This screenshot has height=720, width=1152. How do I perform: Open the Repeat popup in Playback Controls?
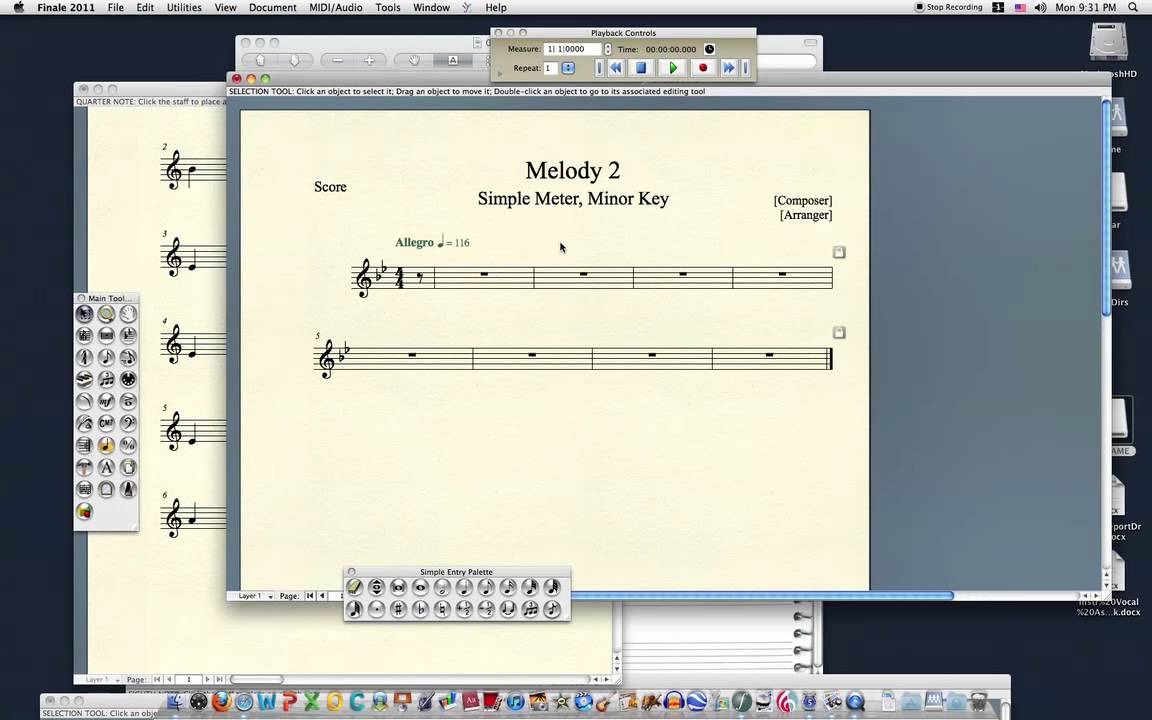coord(568,68)
